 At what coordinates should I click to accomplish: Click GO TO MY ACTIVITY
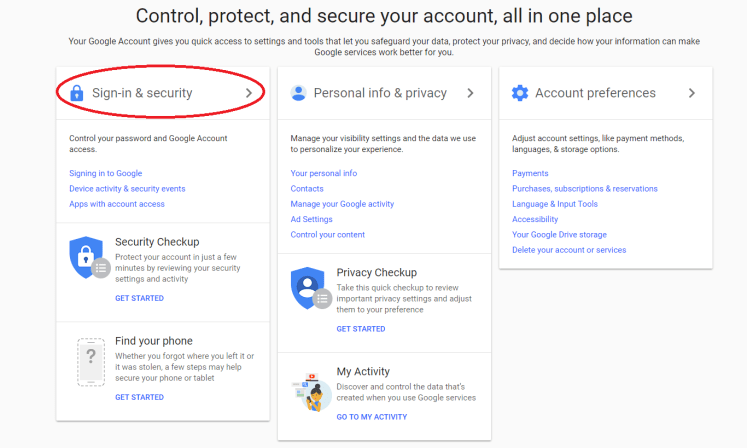click(371, 417)
